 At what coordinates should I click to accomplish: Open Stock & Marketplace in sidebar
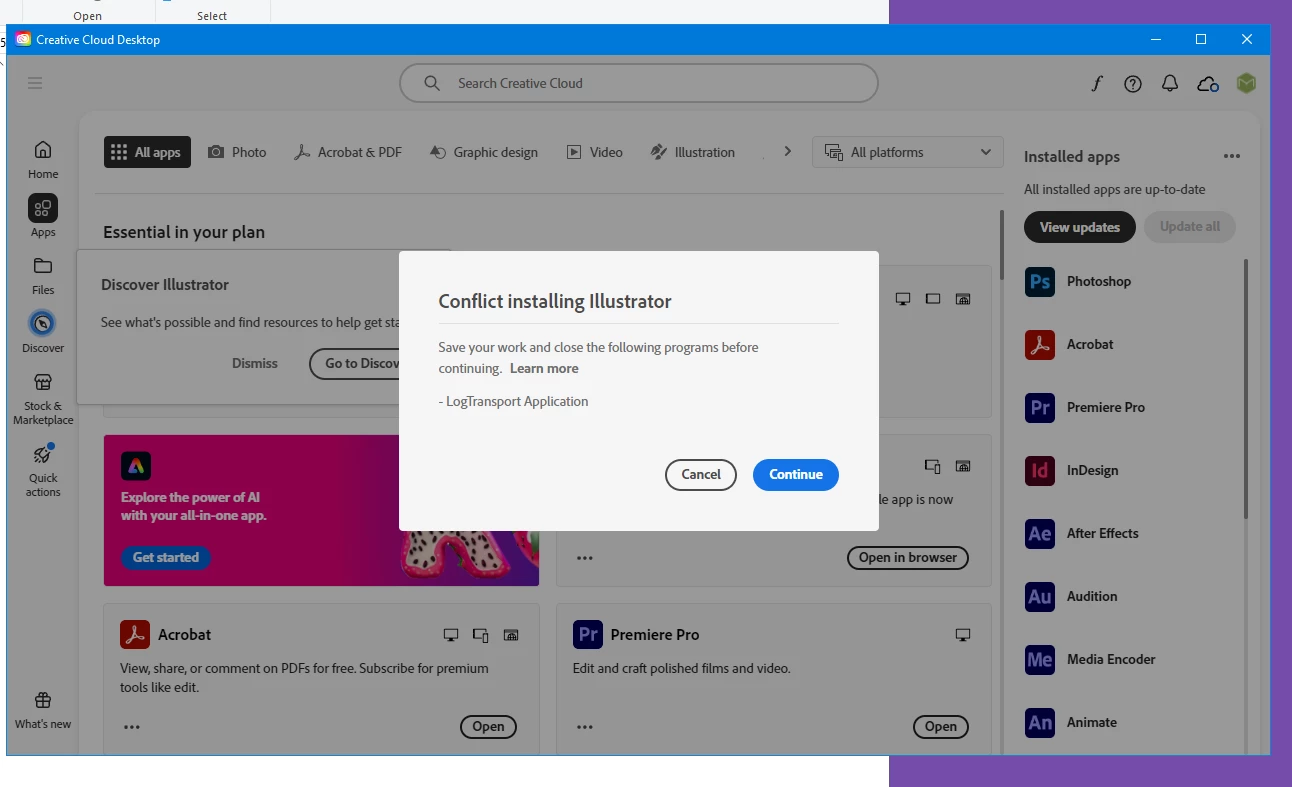point(43,399)
